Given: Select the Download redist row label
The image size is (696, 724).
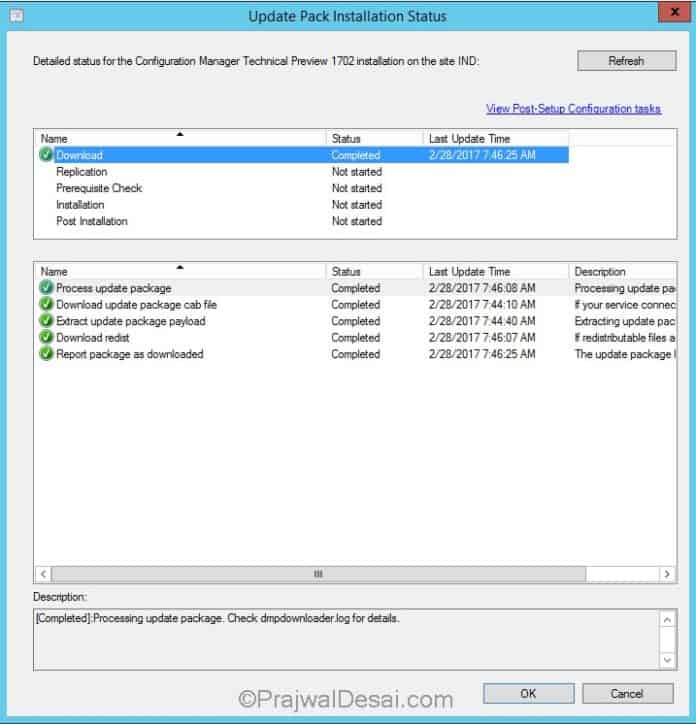Looking at the screenshot, I should pyautogui.click(x=92, y=338).
